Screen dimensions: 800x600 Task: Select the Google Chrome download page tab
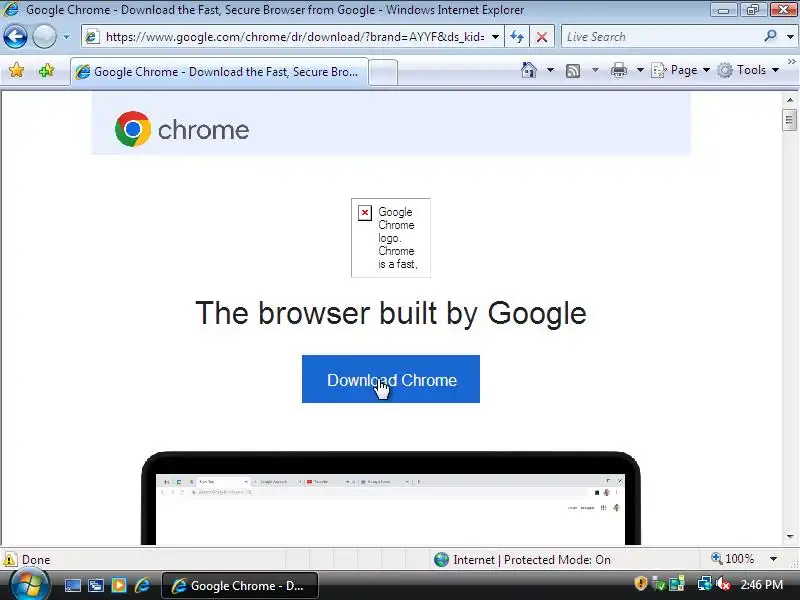tap(219, 72)
